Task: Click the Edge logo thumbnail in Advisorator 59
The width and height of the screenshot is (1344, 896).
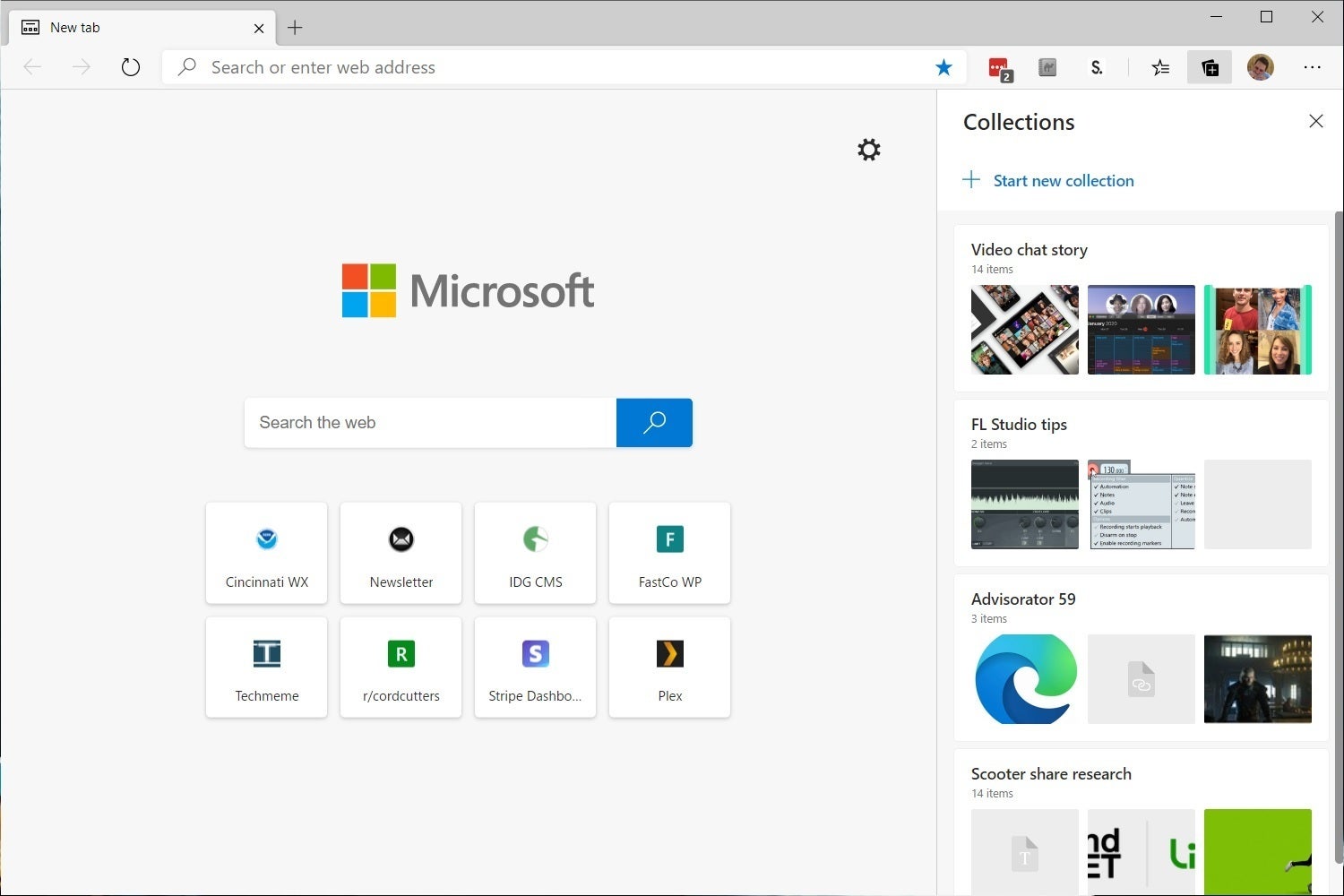Action: tap(1025, 679)
